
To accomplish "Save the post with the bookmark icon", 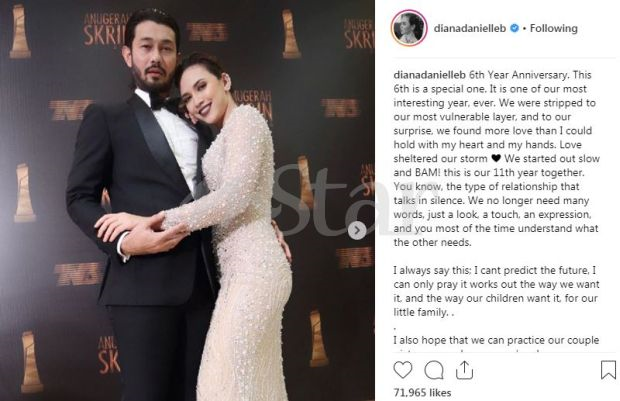I will 608,370.
